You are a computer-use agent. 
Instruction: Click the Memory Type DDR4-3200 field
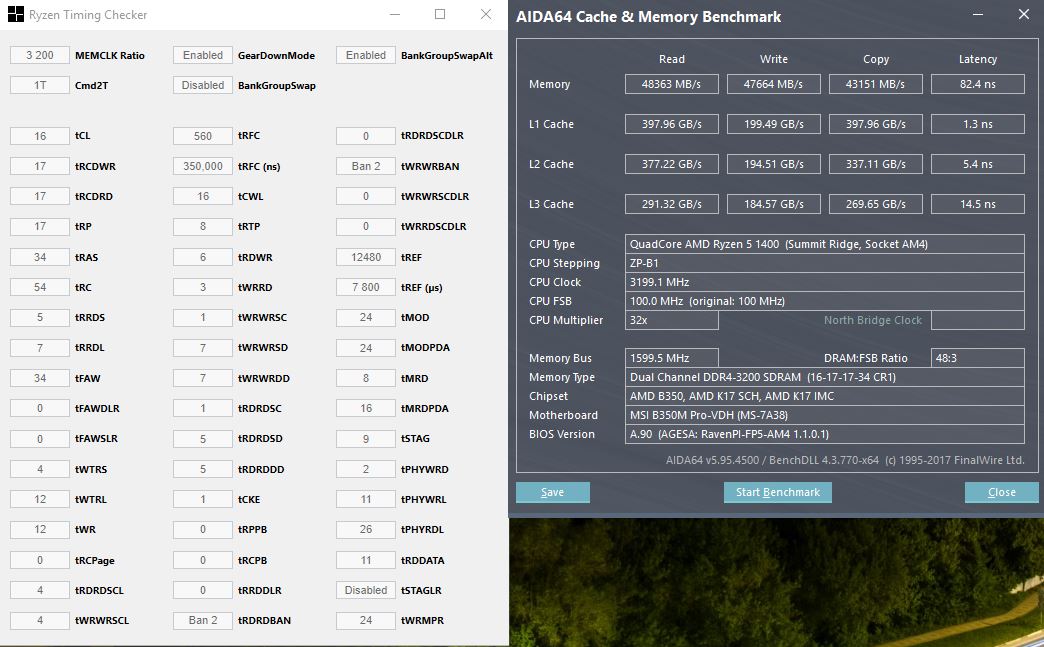(824, 377)
